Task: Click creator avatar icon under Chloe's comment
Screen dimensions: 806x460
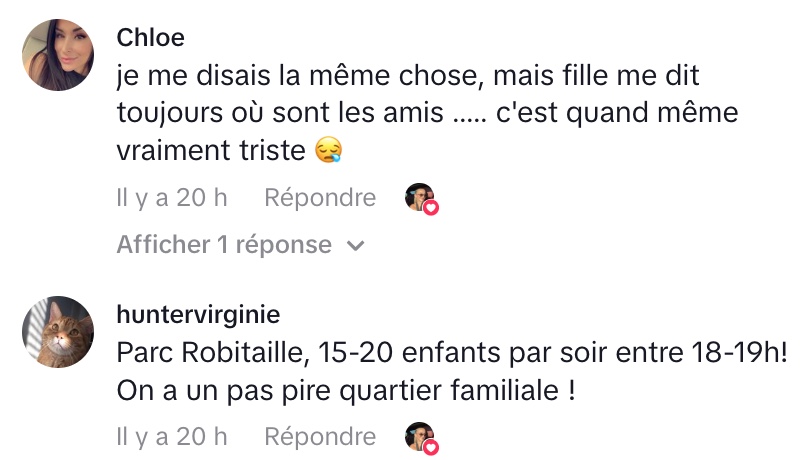Action: tap(418, 197)
